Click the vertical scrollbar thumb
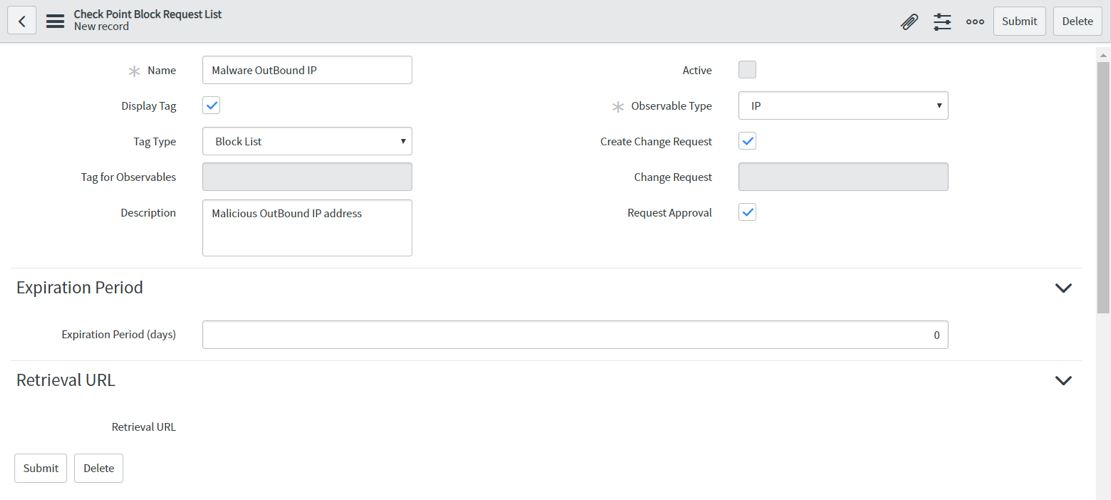This screenshot has height=500, width=1111. click(x=1103, y=187)
